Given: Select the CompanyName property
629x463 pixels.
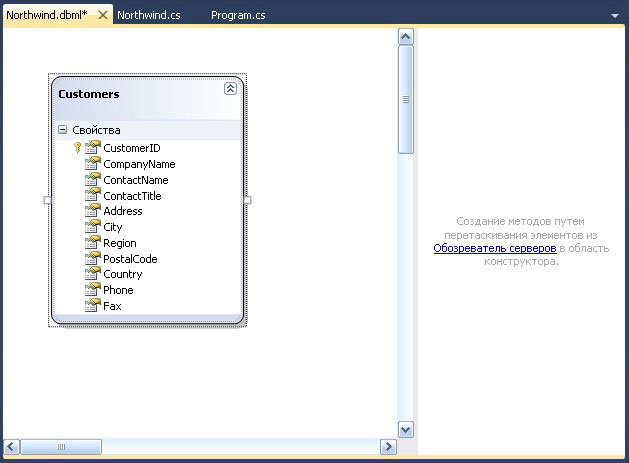Looking at the screenshot, I should click(x=139, y=164).
